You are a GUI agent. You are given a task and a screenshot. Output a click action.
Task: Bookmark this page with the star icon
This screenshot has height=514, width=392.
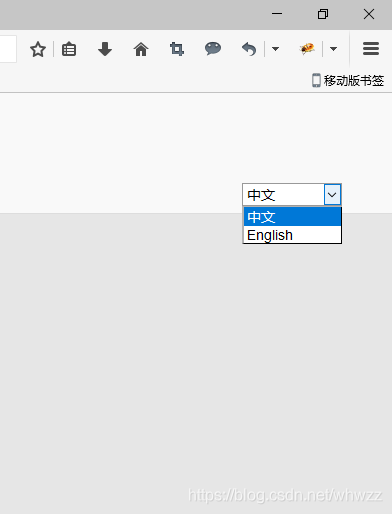(x=38, y=49)
